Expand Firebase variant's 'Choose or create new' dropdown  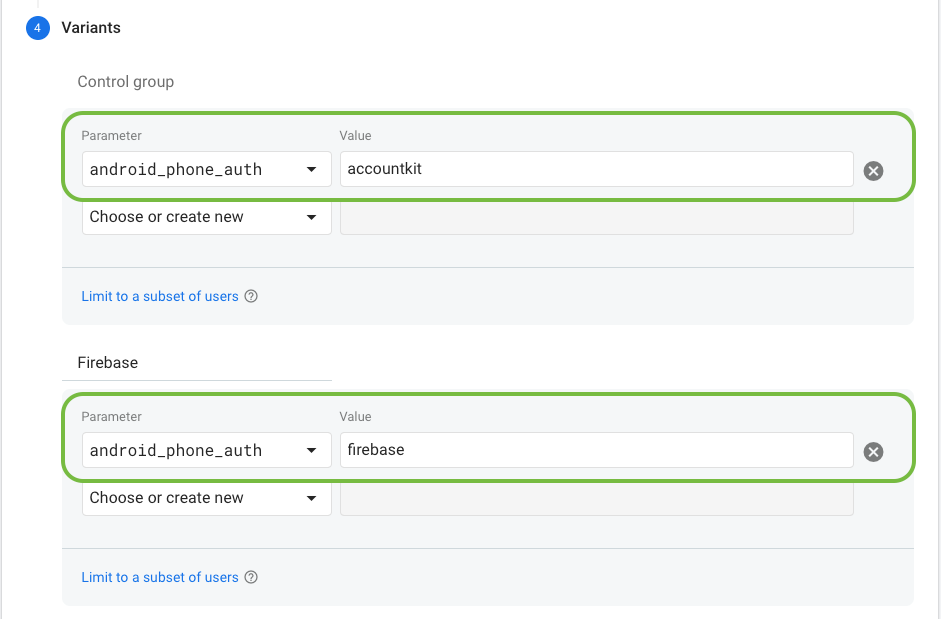pyautogui.click(x=206, y=498)
